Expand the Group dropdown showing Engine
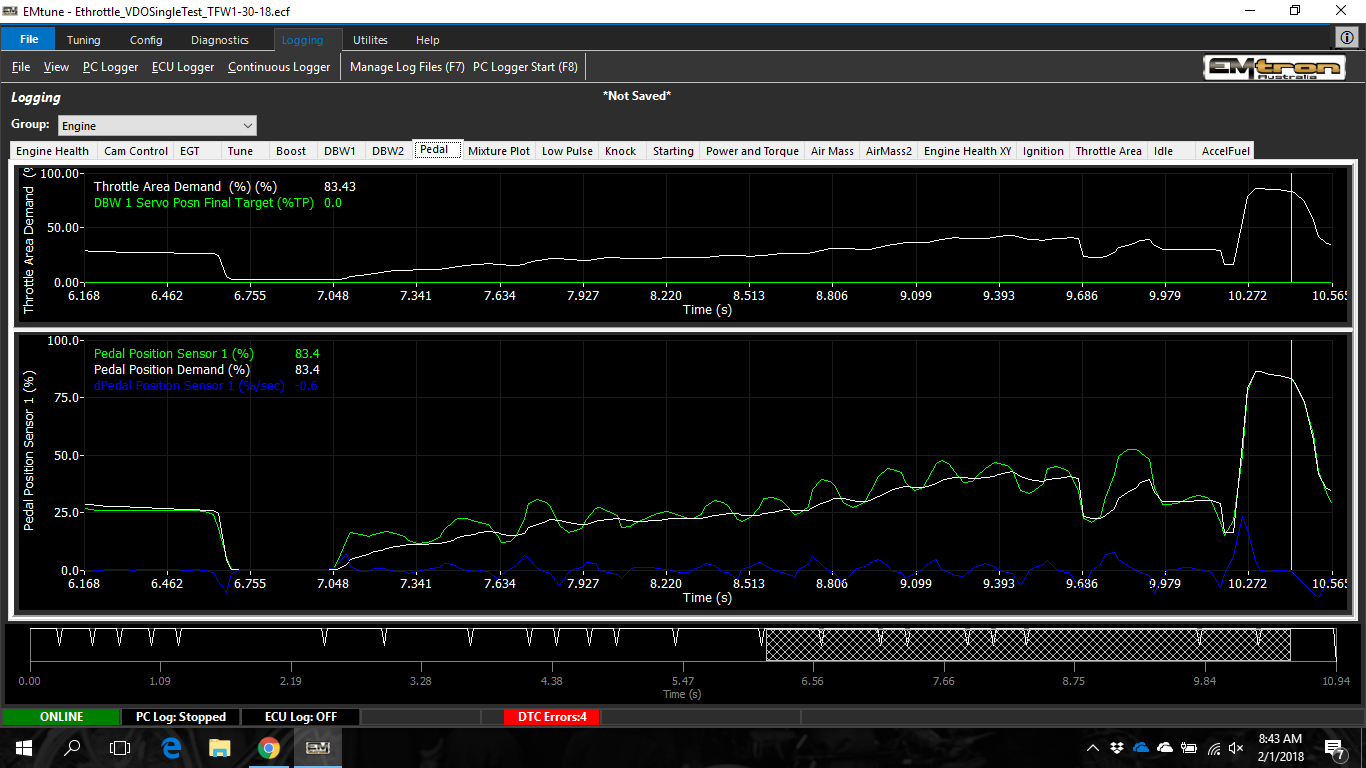 click(x=157, y=126)
